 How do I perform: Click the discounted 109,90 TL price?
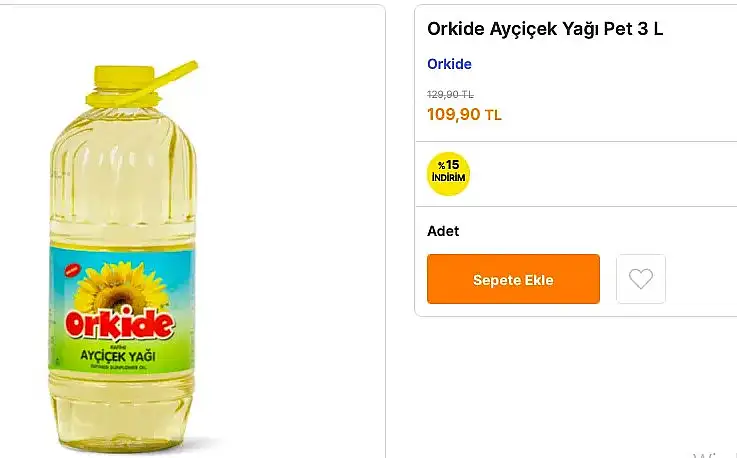464,114
